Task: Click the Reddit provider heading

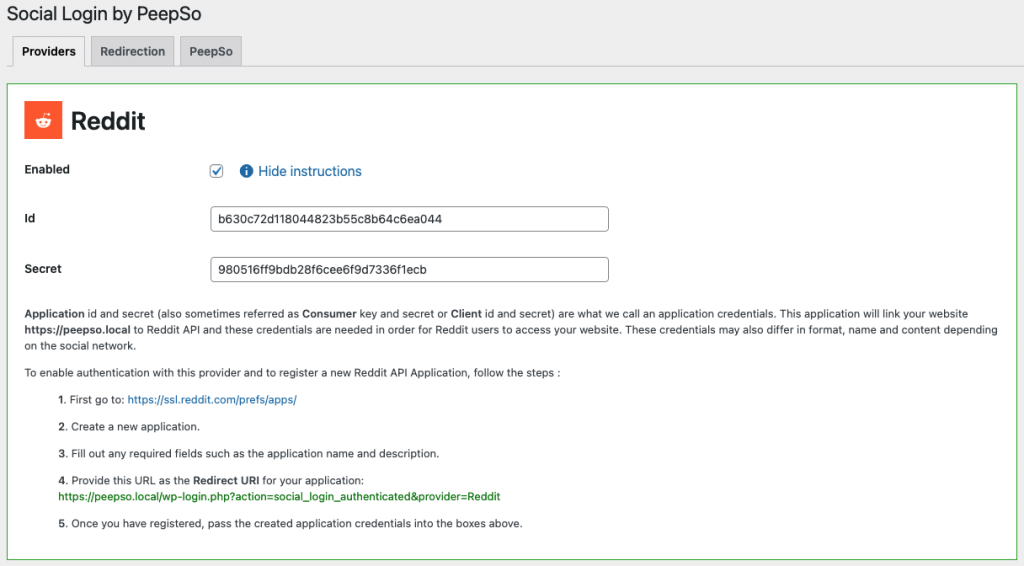Action: pyautogui.click(x=108, y=121)
